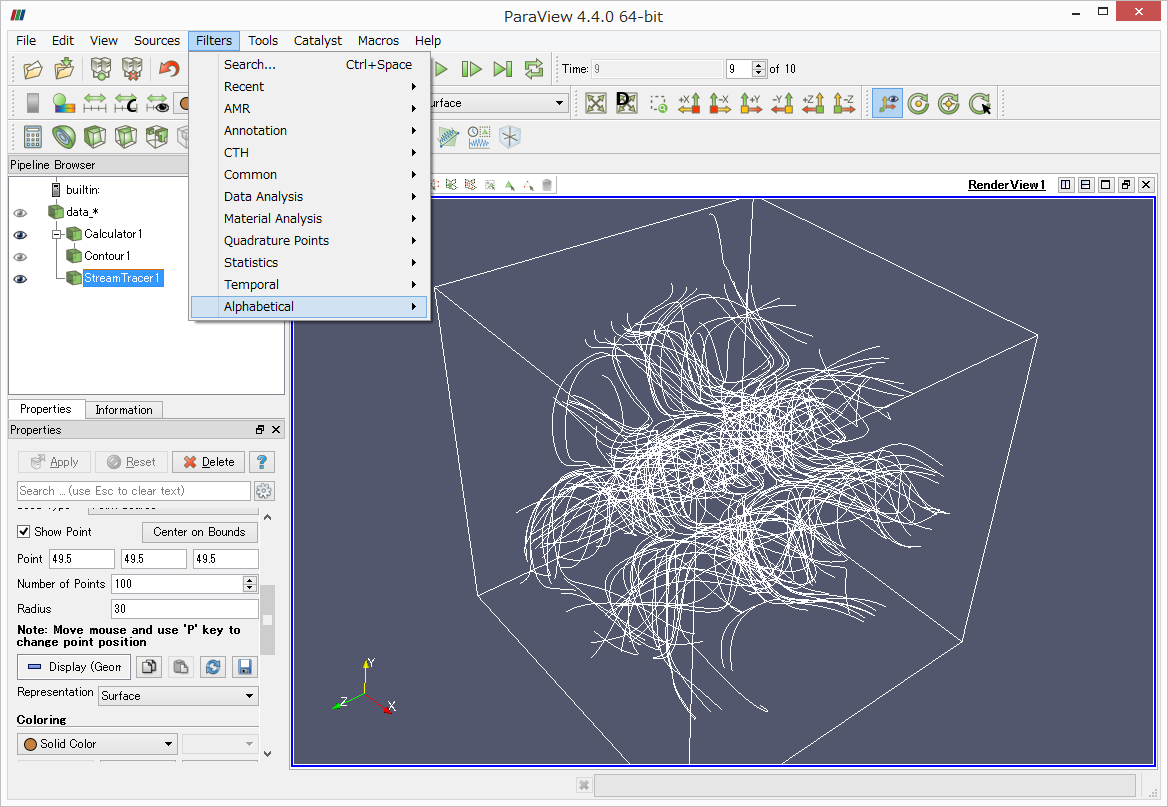Open the Representation dropdown showing Surface

tap(177, 695)
